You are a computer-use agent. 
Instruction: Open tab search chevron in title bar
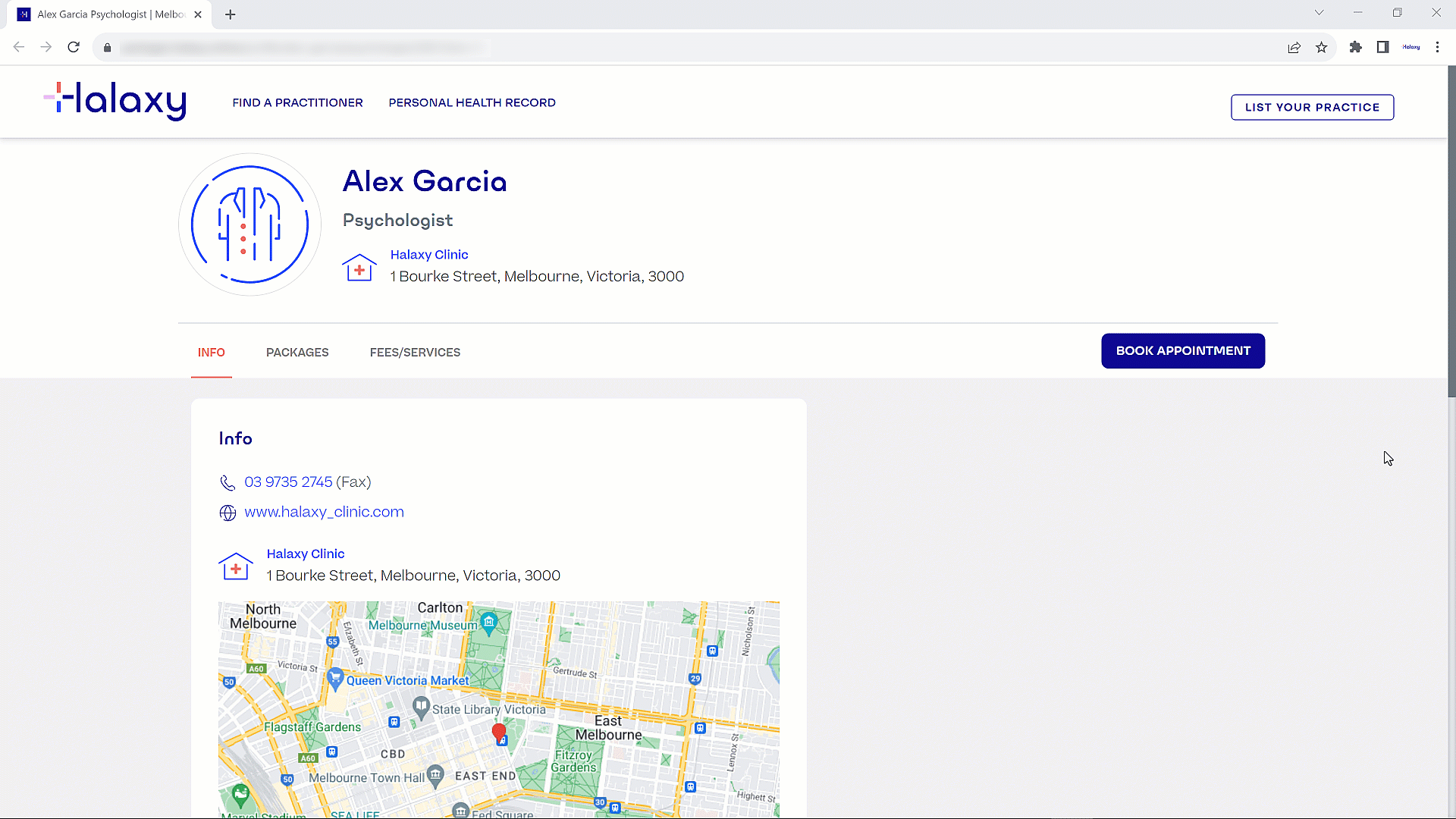(1319, 13)
